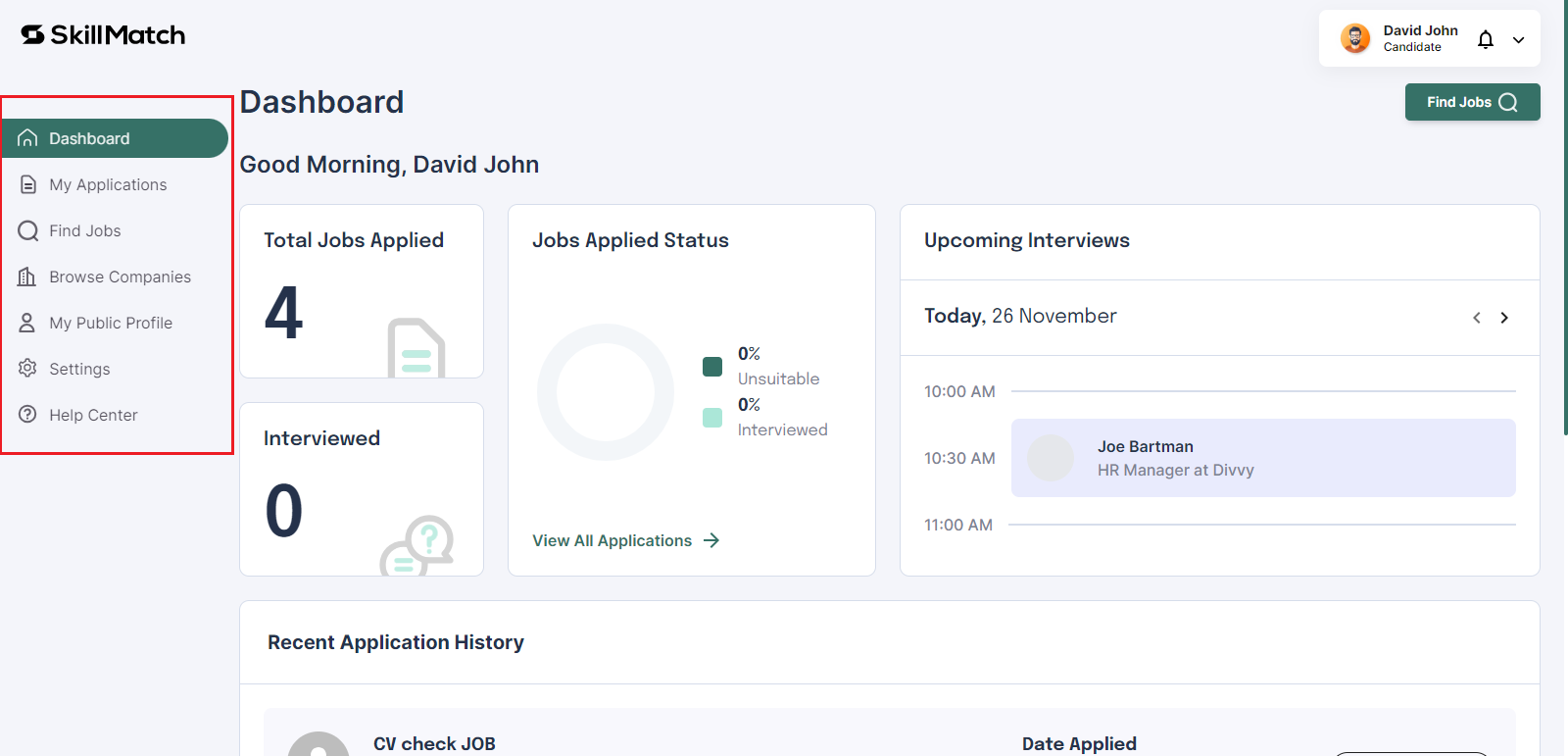
Task: Click the Unsuitable dark green legend swatch
Action: [x=712, y=367]
